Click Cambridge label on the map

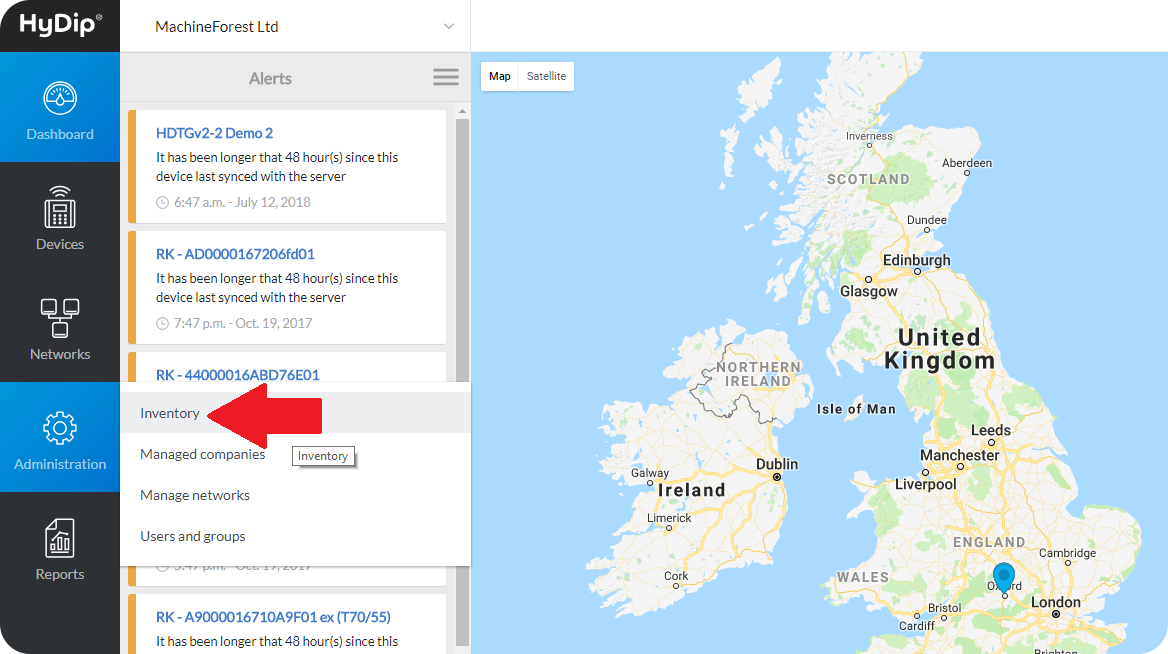1067,553
